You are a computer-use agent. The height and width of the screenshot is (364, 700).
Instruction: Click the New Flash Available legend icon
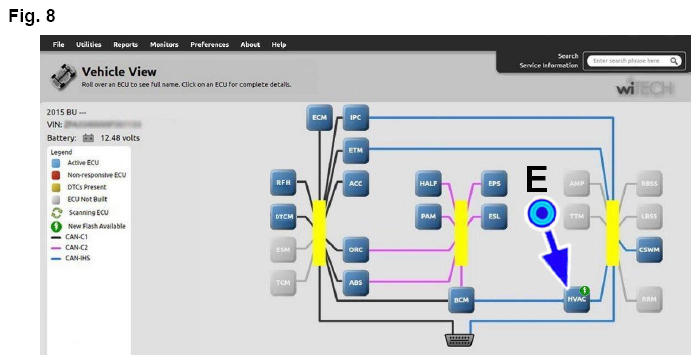pos(56,226)
